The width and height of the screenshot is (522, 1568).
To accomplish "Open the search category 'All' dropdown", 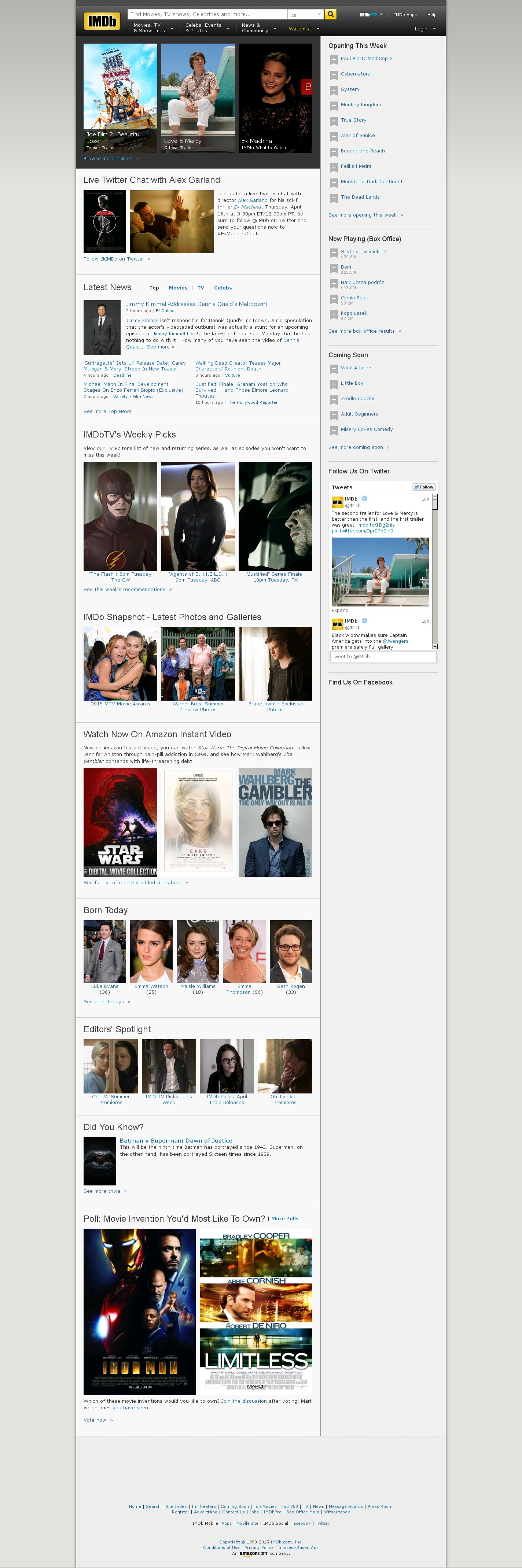I will coord(305,15).
